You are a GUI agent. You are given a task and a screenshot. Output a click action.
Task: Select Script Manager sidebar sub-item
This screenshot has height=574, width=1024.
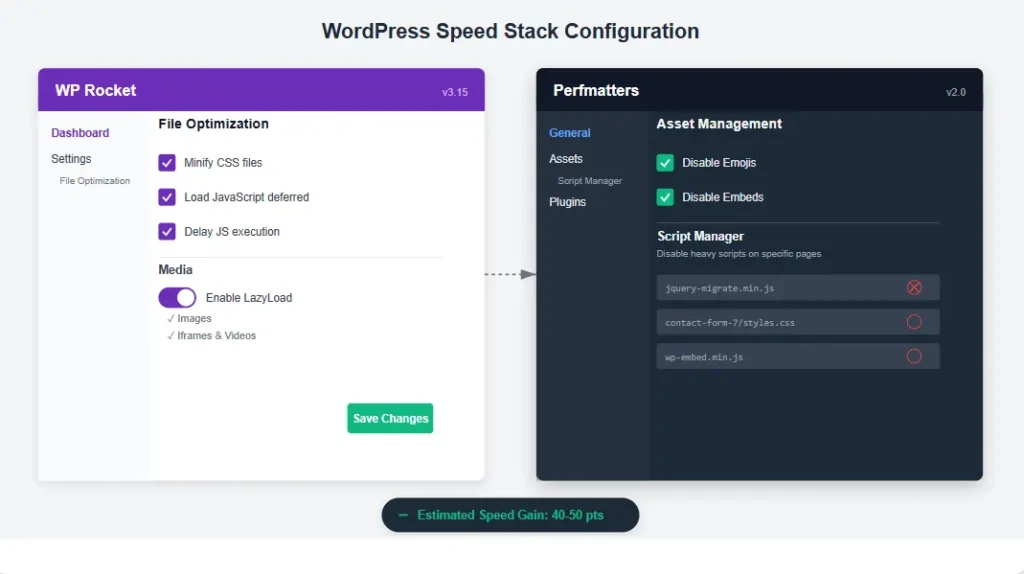[x=590, y=181]
